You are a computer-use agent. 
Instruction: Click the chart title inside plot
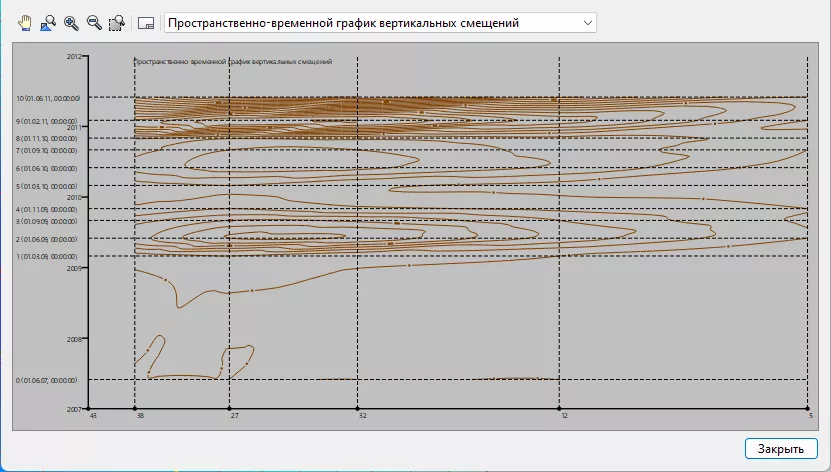pos(232,62)
